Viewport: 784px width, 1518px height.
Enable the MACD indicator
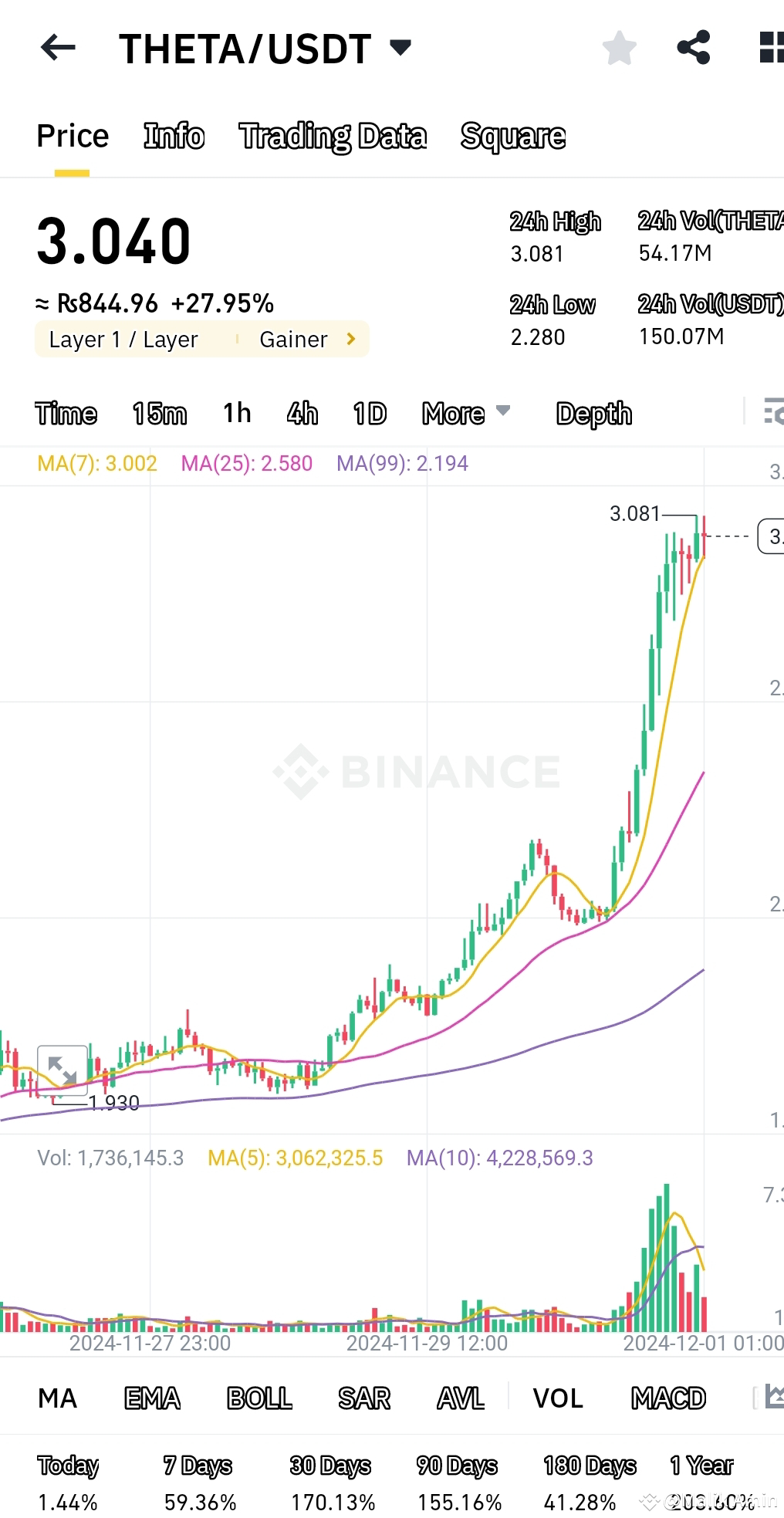[669, 1398]
